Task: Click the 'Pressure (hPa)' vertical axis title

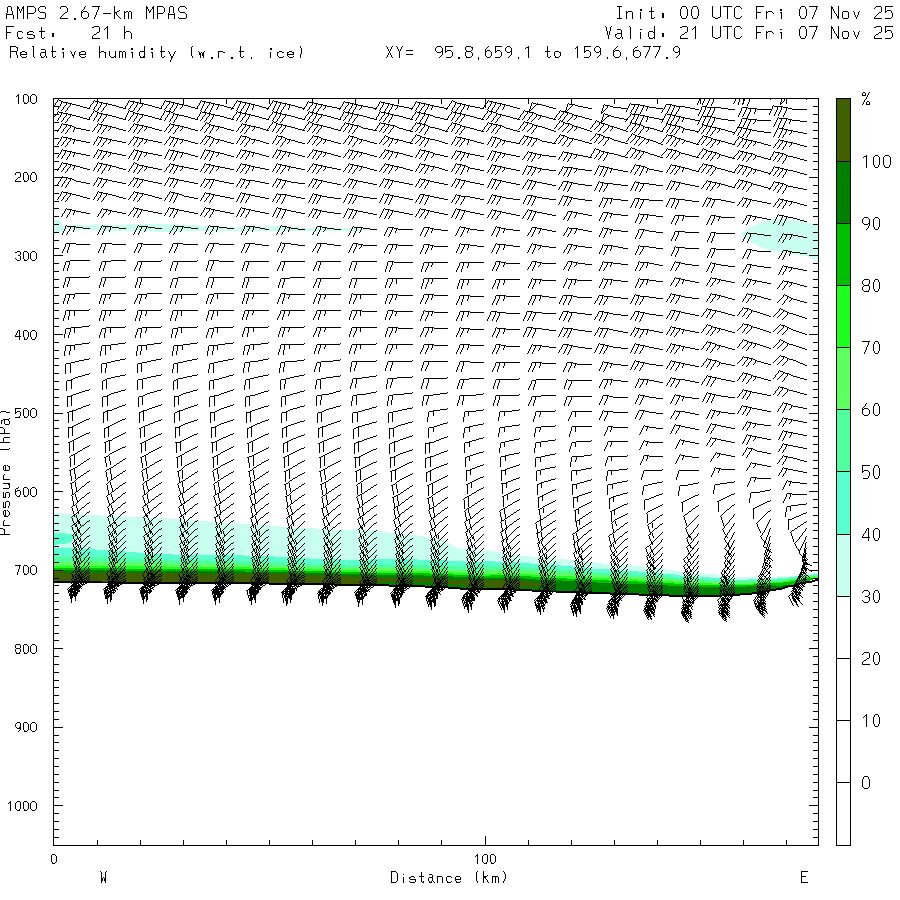Action: click(5, 472)
